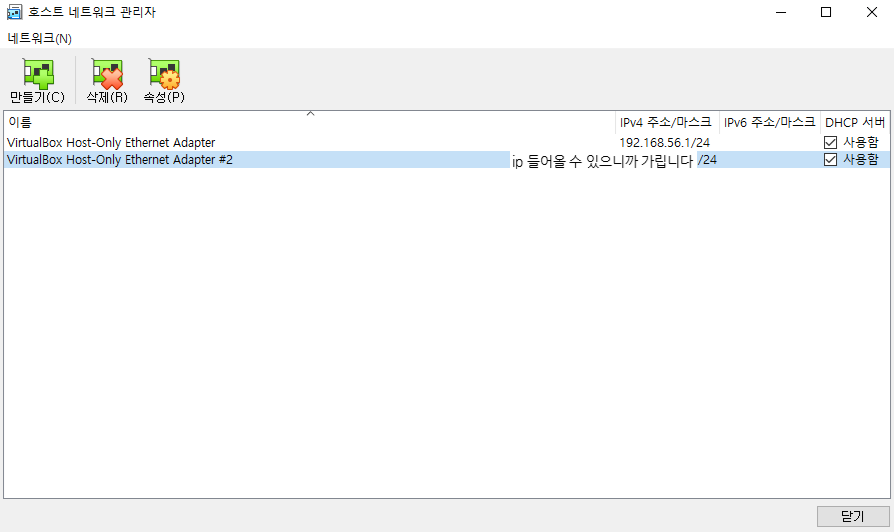Maximize the Host Network Manager window
This screenshot has height=532, width=894.
pyautogui.click(x=826, y=12)
